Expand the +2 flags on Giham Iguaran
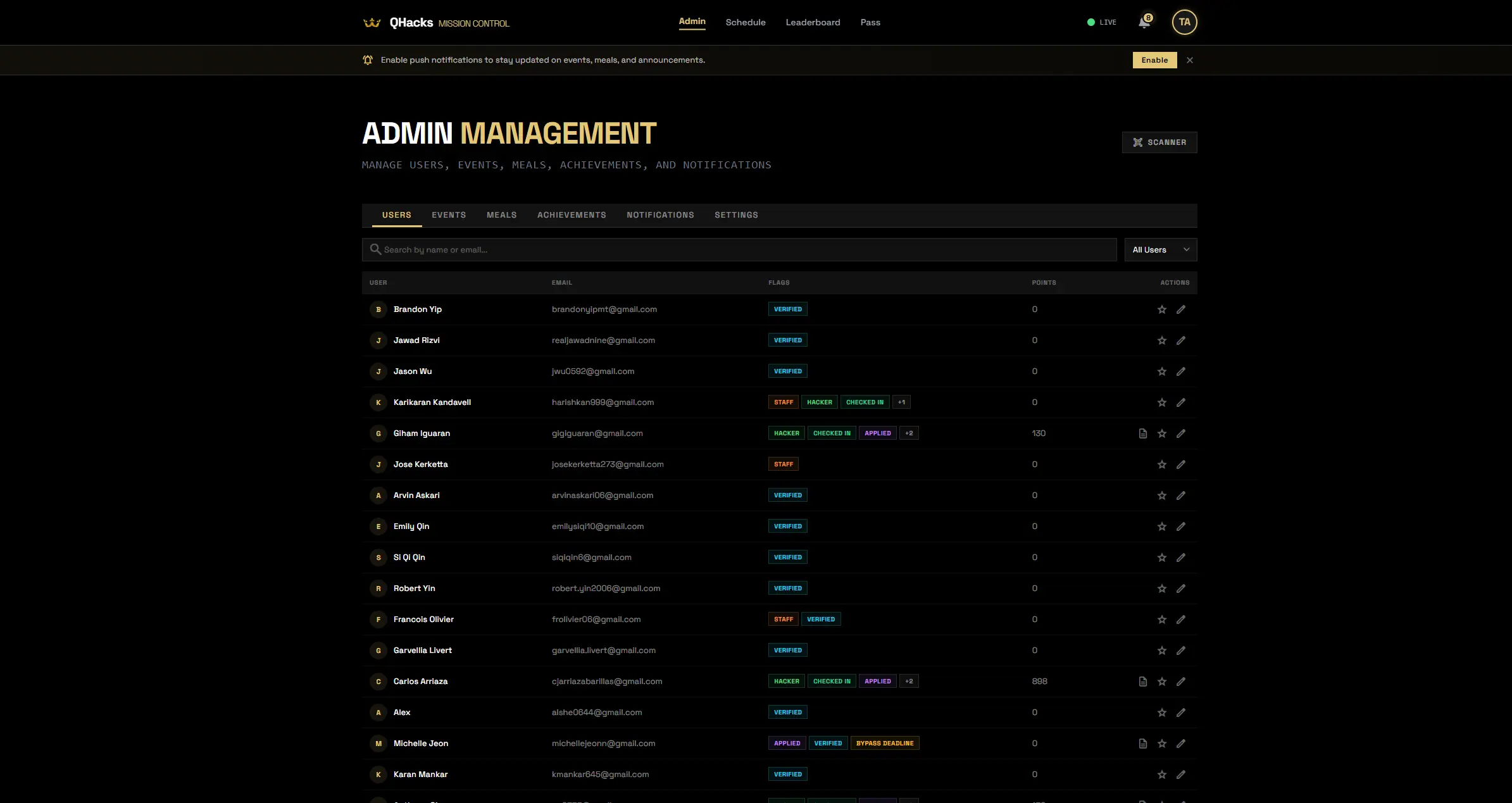The image size is (1512, 803). pyautogui.click(x=909, y=433)
